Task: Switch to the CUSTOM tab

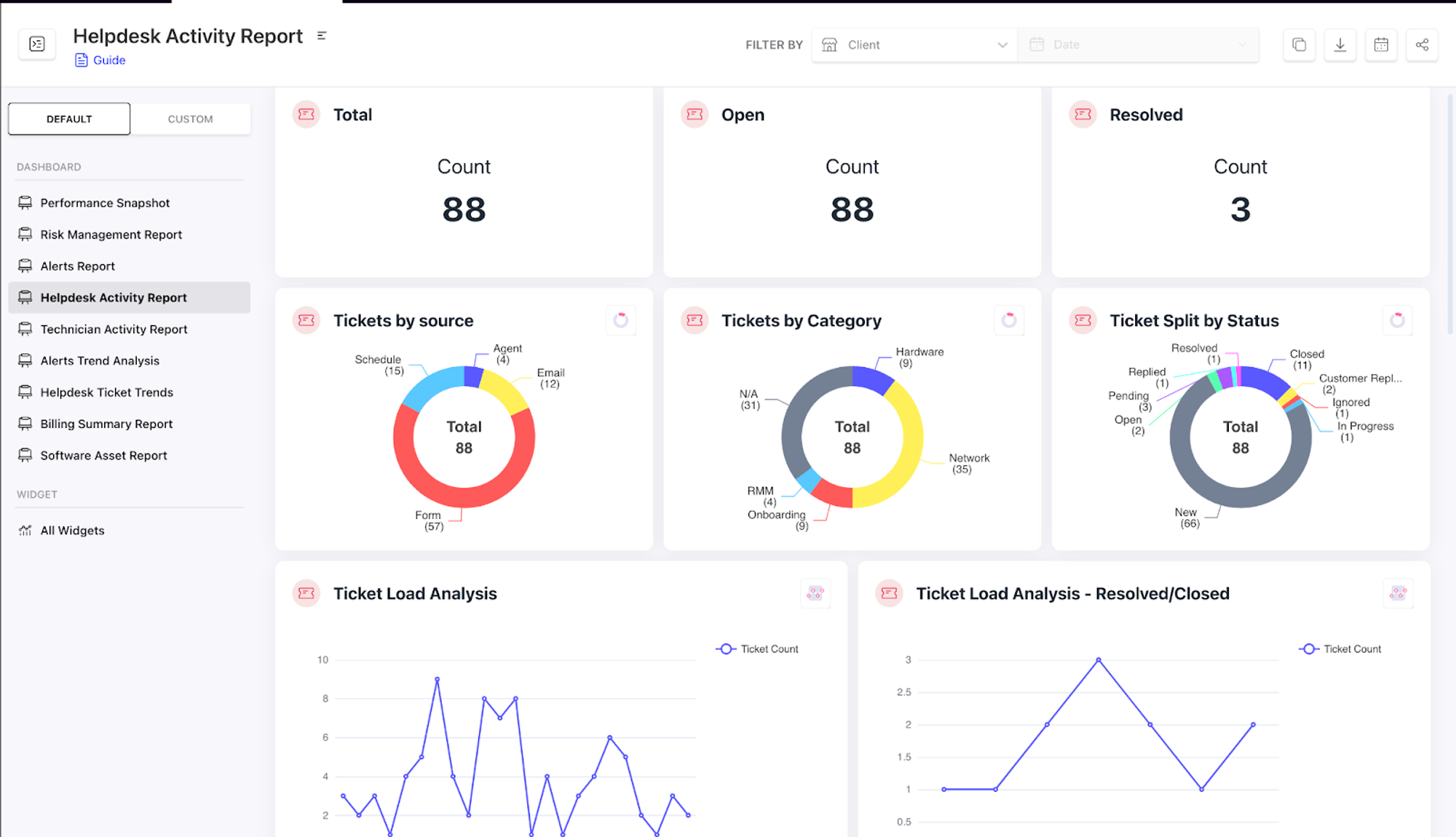Action: (191, 119)
